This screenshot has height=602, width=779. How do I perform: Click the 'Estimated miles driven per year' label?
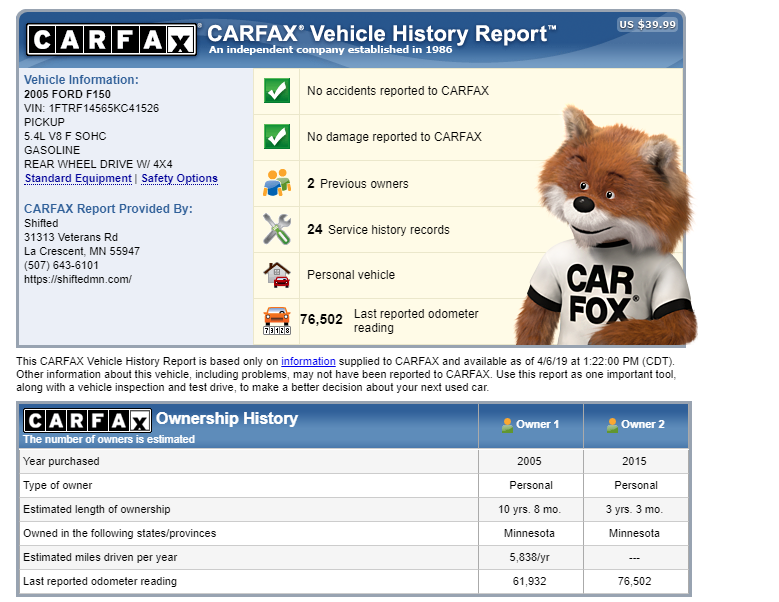tap(100, 557)
